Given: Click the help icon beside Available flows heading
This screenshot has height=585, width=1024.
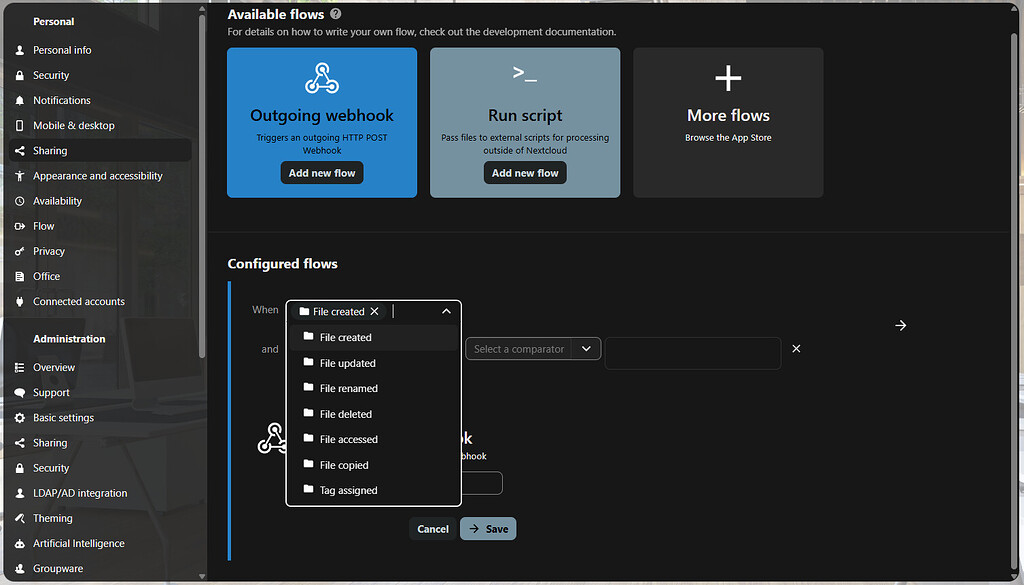Looking at the screenshot, I should [335, 14].
